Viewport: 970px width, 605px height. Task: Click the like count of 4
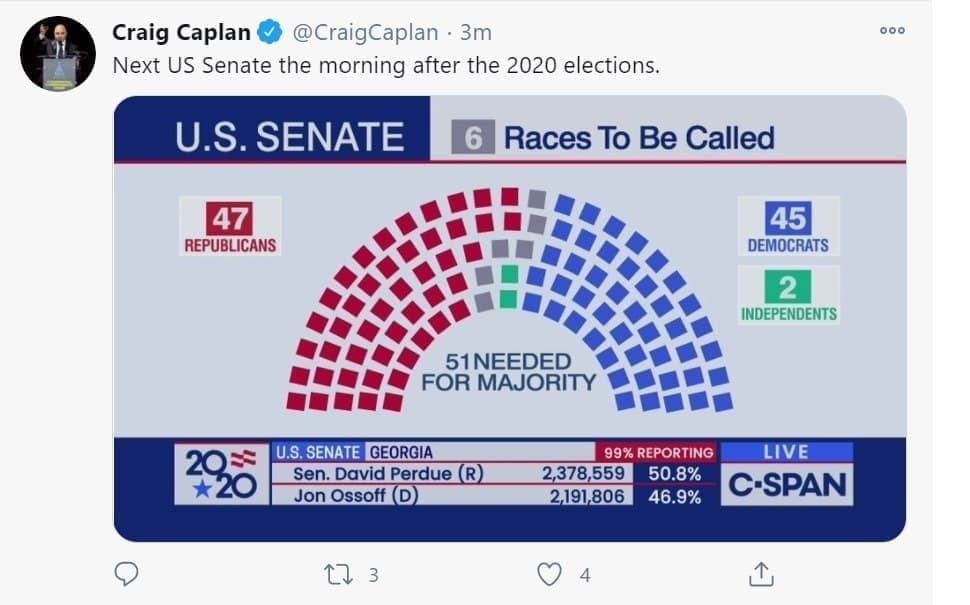[584, 575]
